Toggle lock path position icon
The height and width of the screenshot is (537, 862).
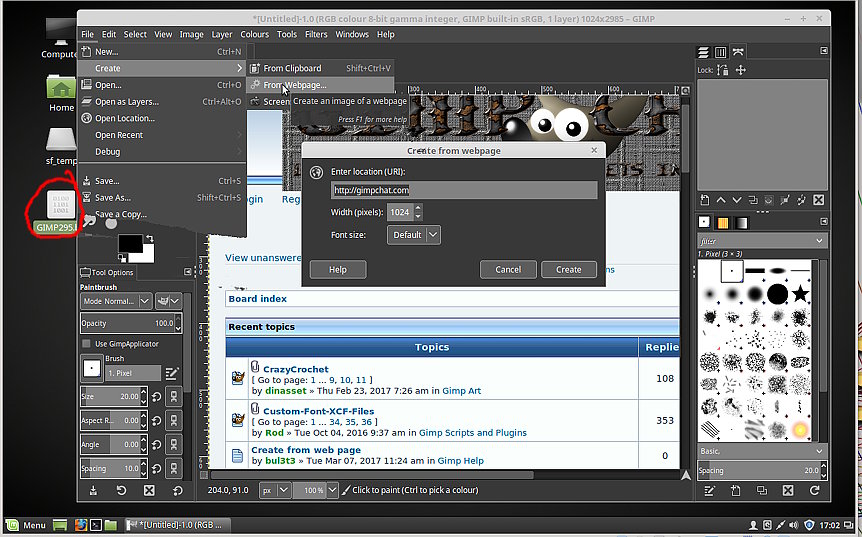click(x=741, y=70)
